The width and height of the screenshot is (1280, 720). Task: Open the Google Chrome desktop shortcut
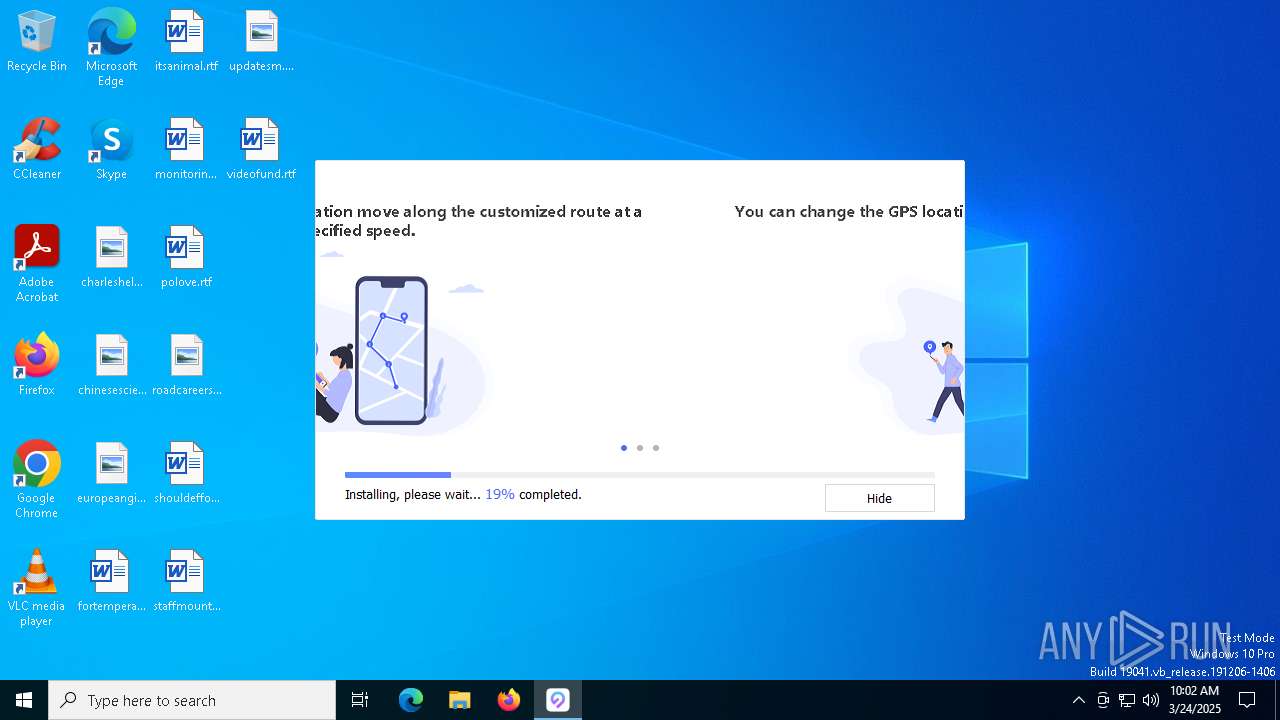tap(37, 480)
